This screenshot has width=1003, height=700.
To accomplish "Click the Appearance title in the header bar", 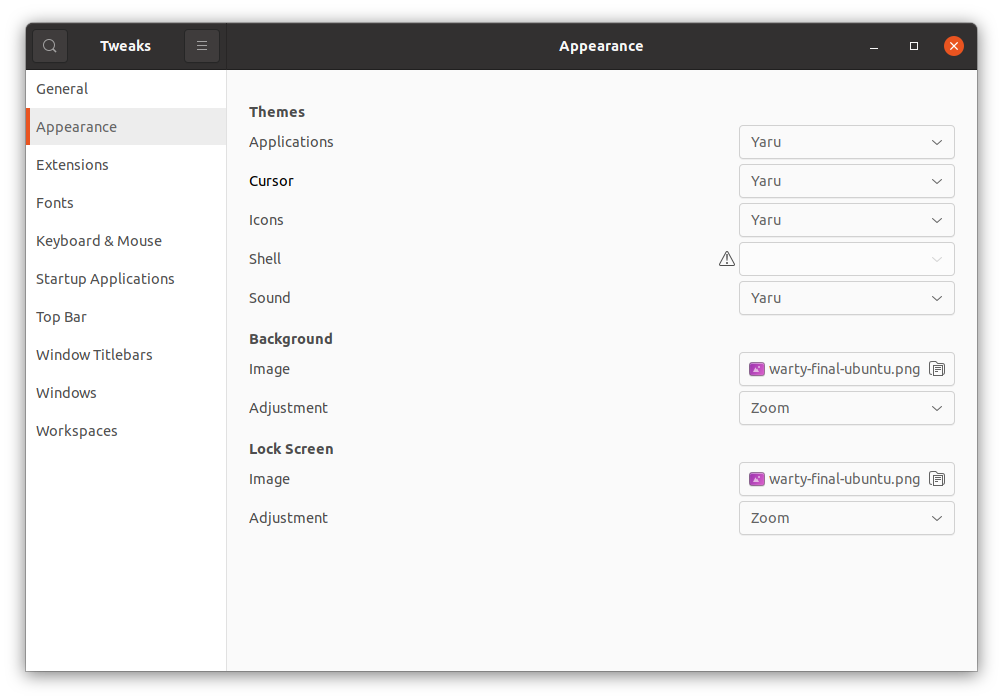I will point(601,46).
